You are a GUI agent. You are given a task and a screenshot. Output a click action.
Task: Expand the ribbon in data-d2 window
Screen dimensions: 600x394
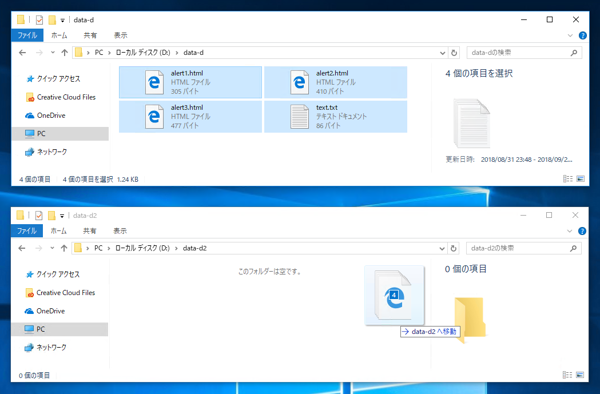click(x=569, y=231)
